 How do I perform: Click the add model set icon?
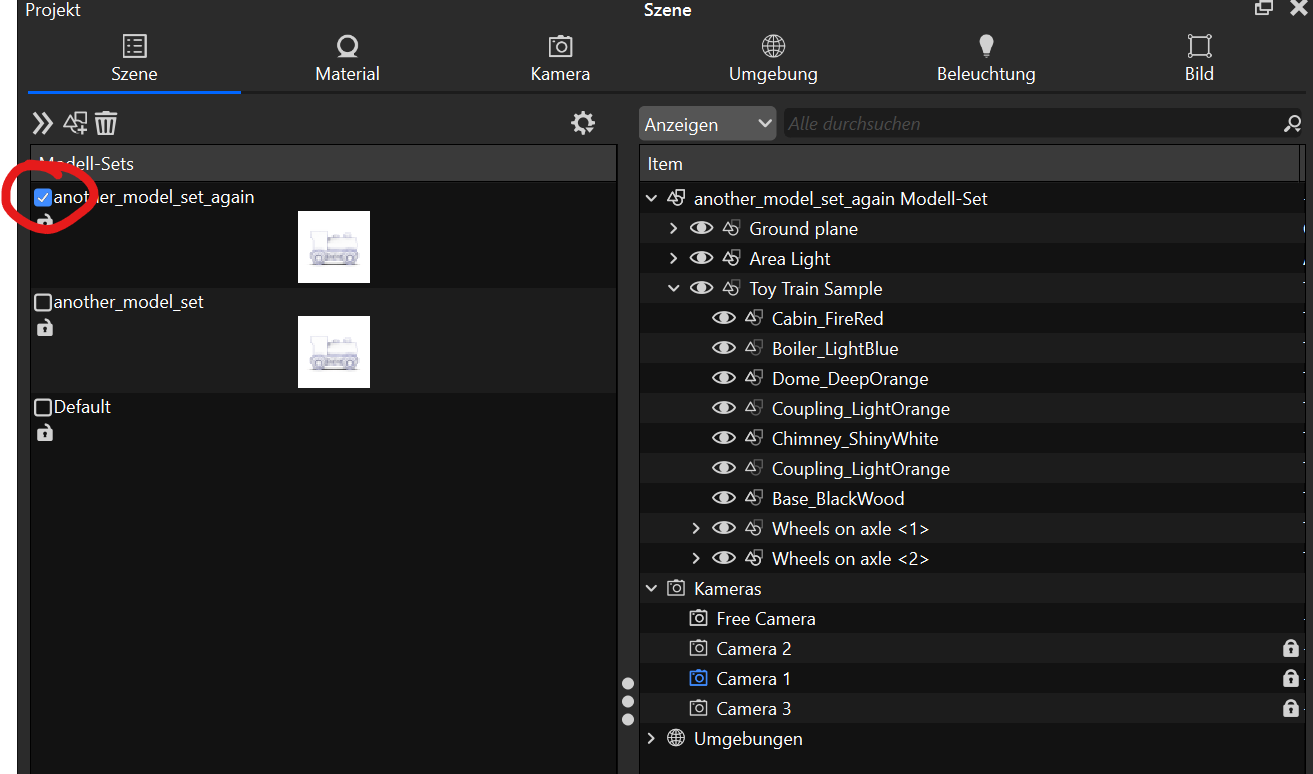[x=75, y=123]
